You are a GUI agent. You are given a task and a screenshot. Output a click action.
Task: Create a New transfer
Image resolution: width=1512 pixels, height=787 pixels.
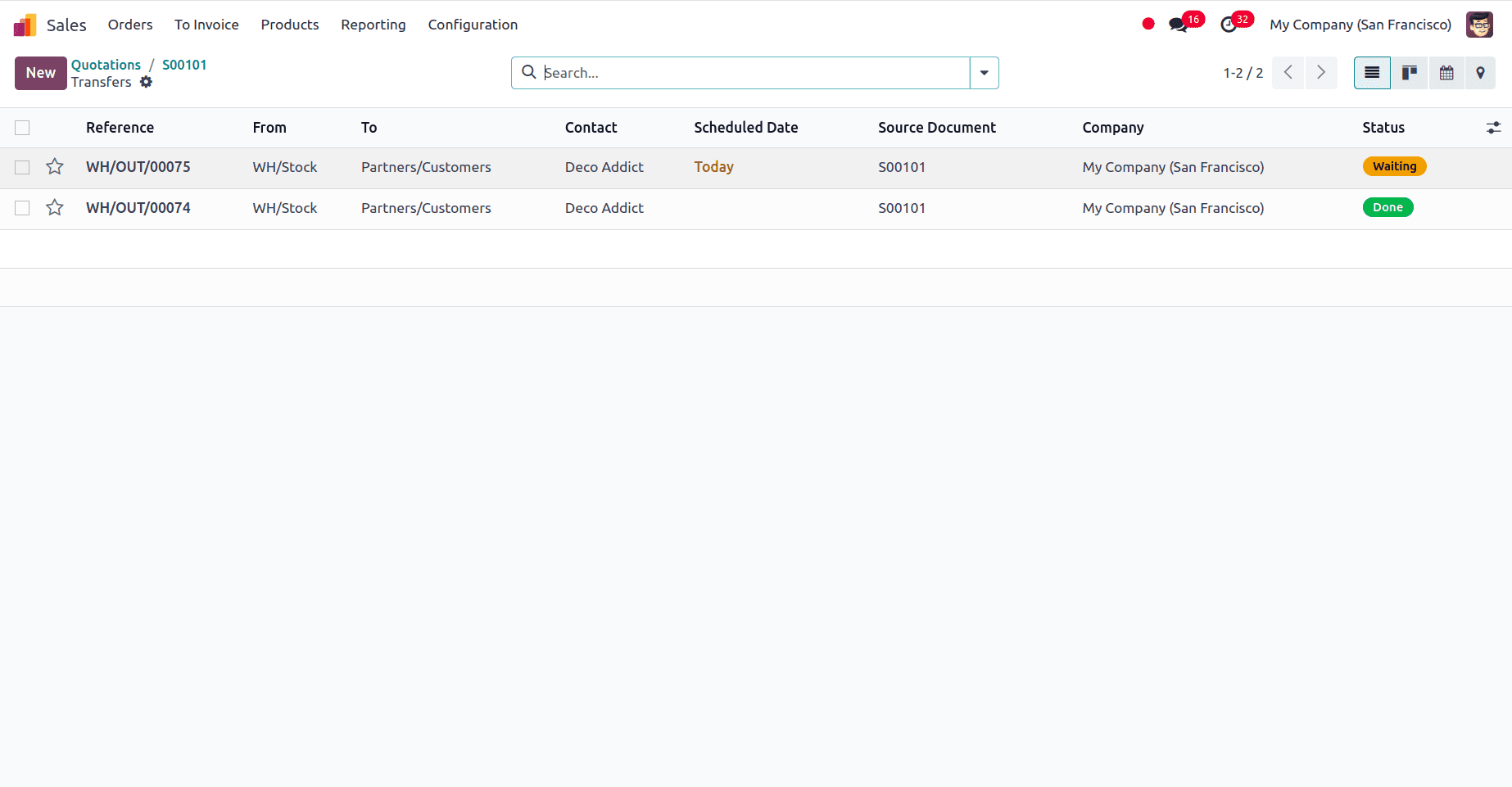[40, 73]
